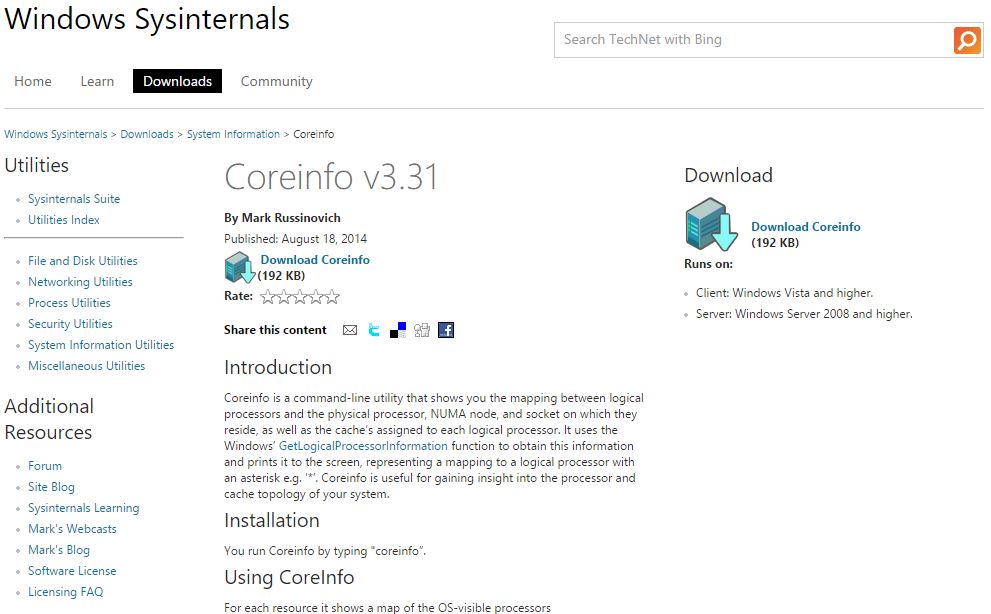Viewport: 991px width, 614px height.
Task: Switch to the Learn tab
Action: pyautogui.click(x=97, y=81)
